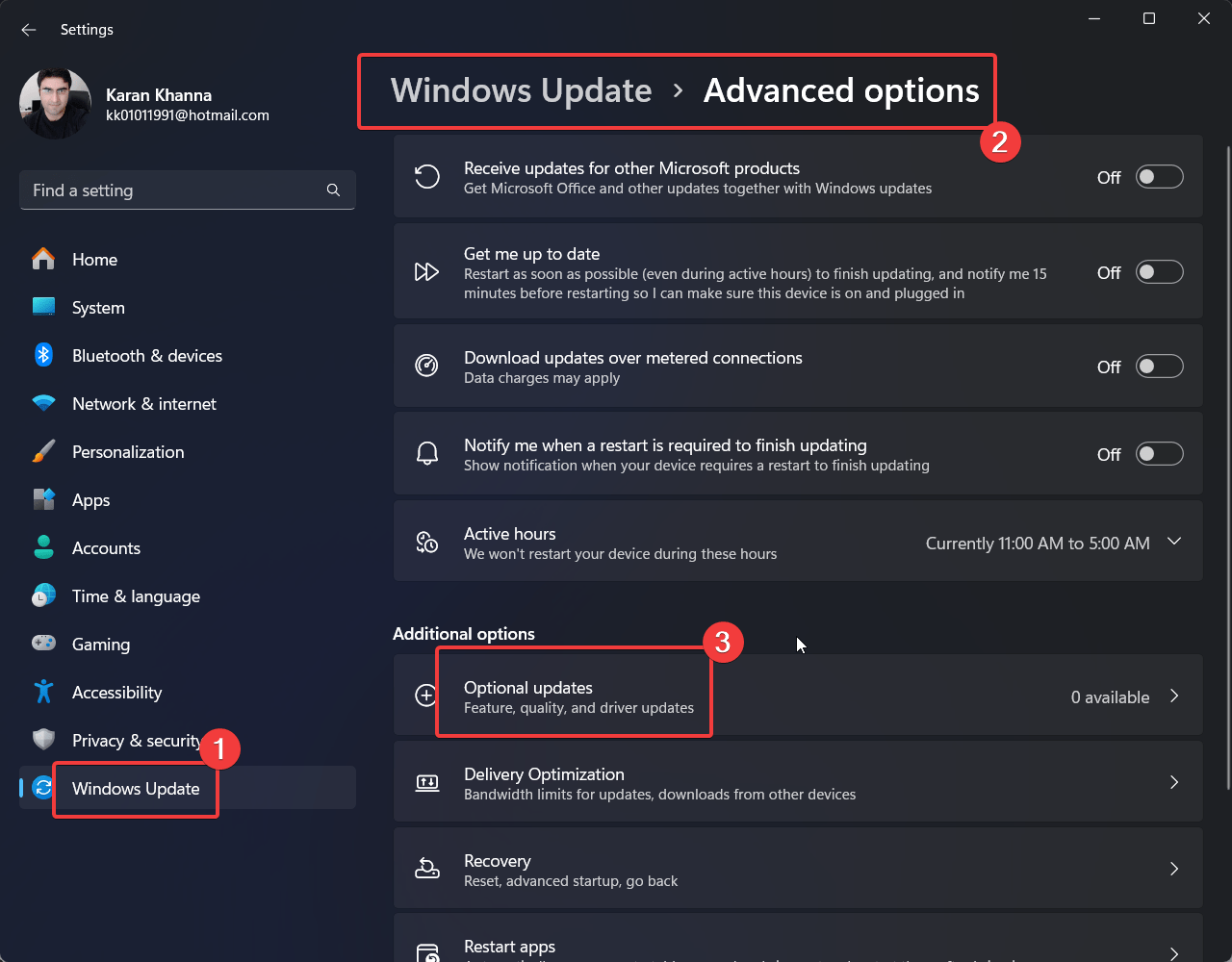Click the Network & internet Wi-Fi icon
The width and height of the screenshot is (1232, 962).
[x=43, y=404]
